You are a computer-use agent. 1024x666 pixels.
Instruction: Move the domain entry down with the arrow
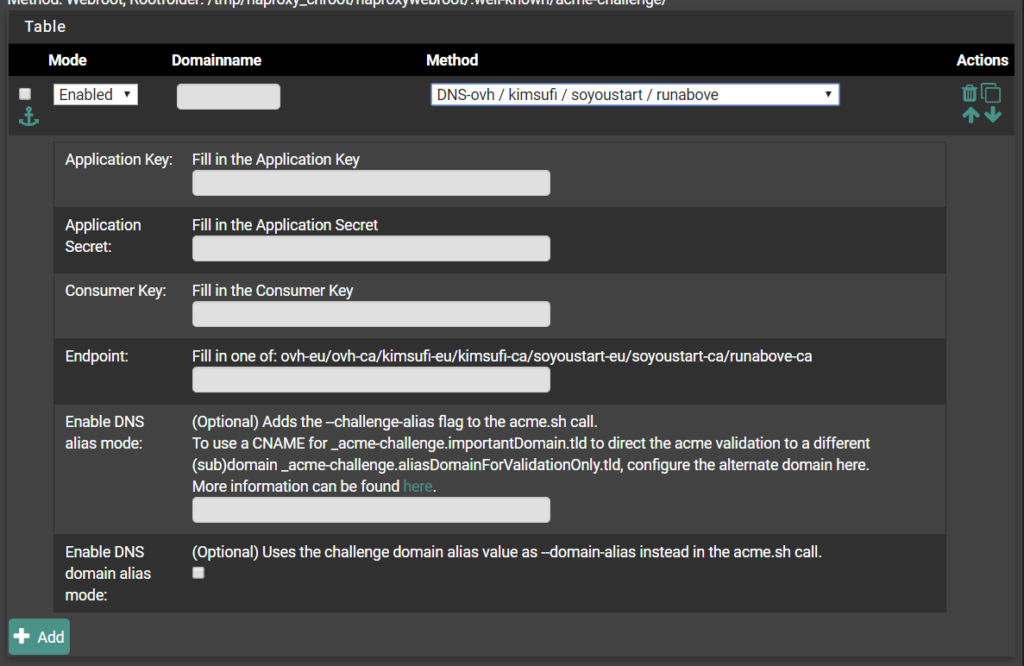(x=993, y=115)
